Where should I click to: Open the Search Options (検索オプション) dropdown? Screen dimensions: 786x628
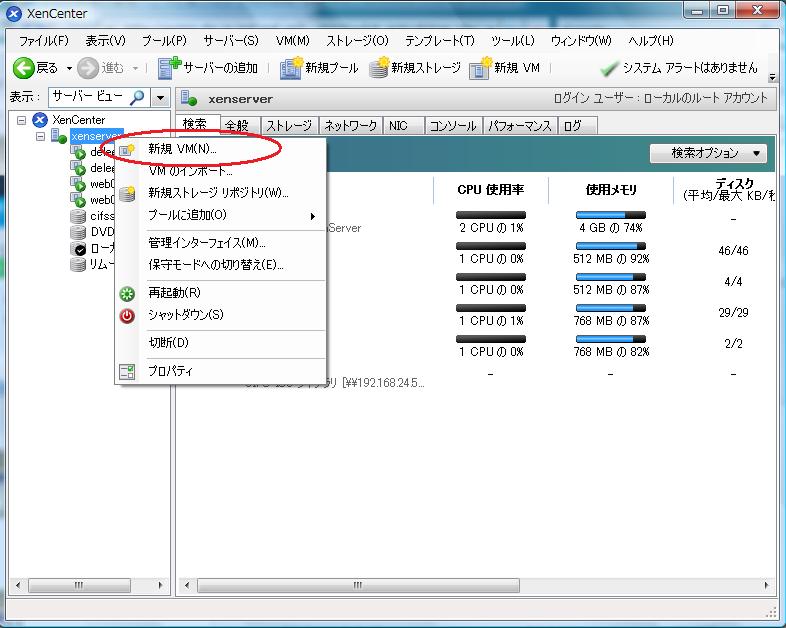point(708,153)
